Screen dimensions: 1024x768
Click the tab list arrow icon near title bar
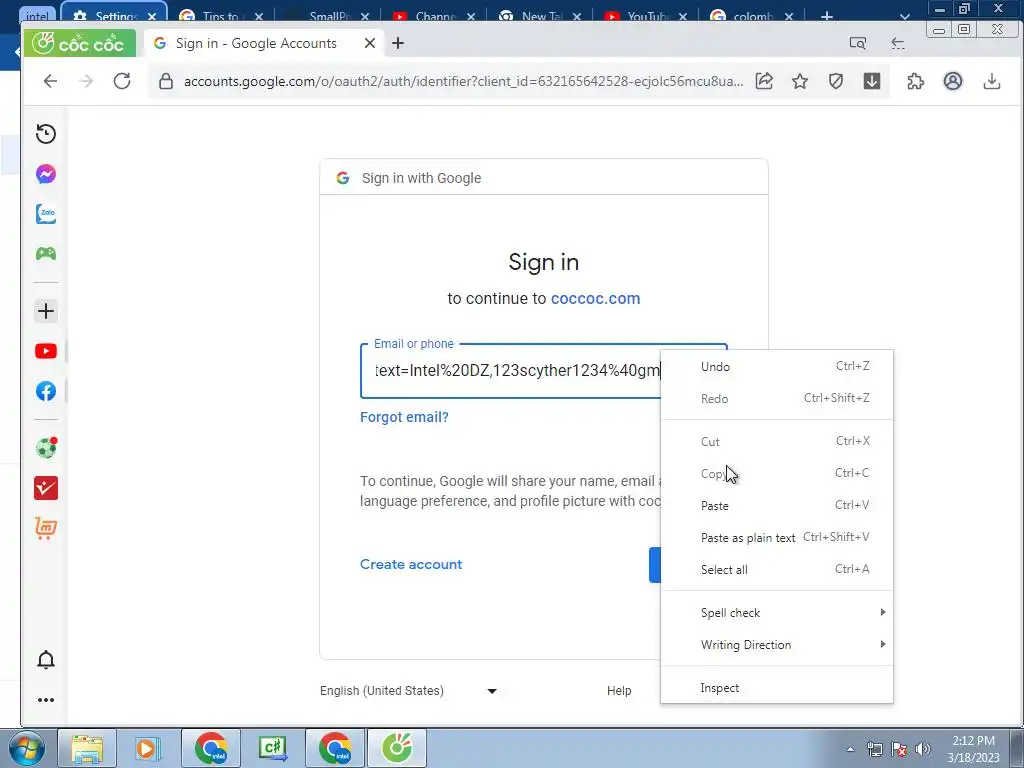pyautogui.click(x=898, y=43)
